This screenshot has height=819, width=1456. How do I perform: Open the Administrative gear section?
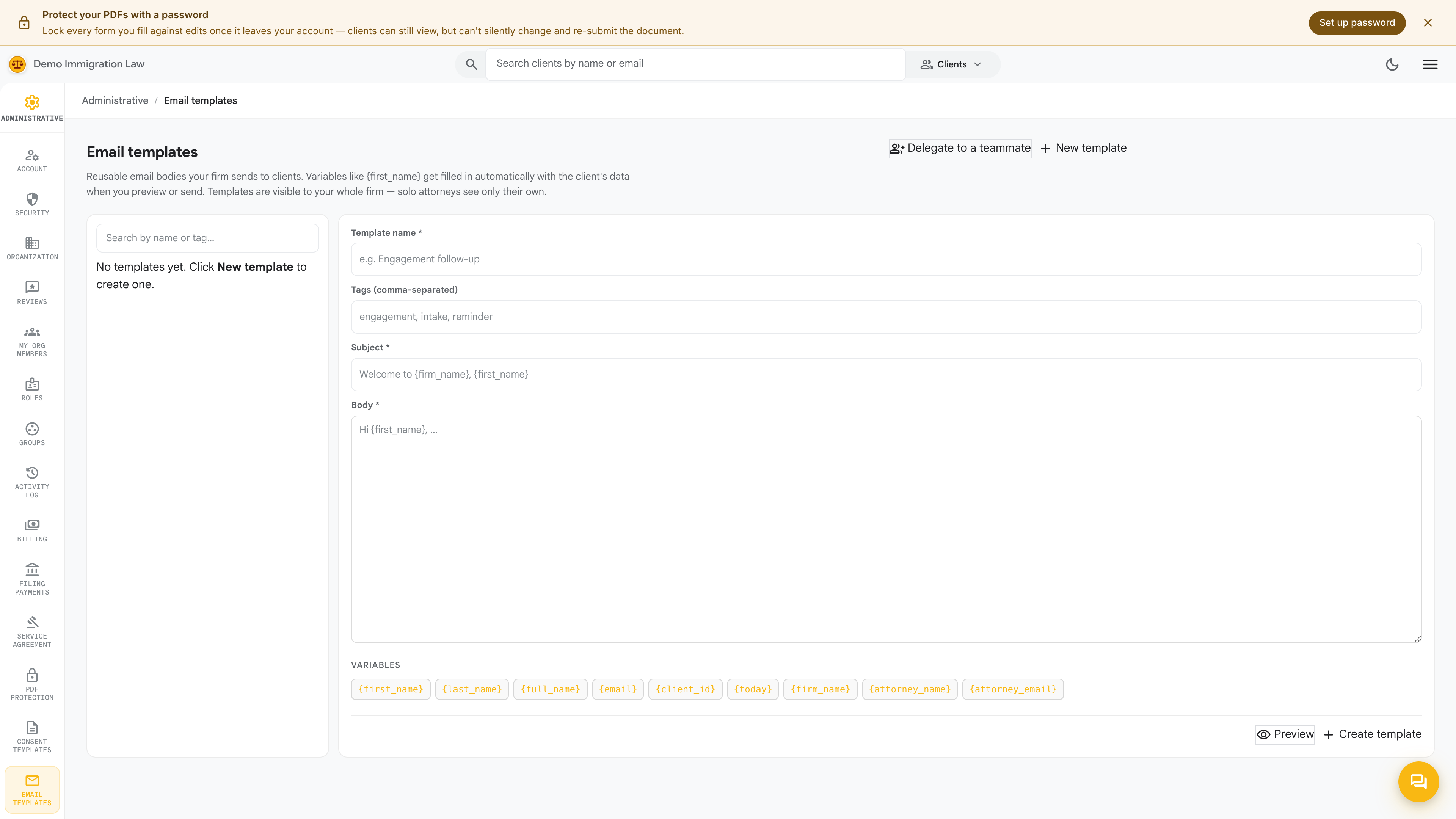(31, 108)
